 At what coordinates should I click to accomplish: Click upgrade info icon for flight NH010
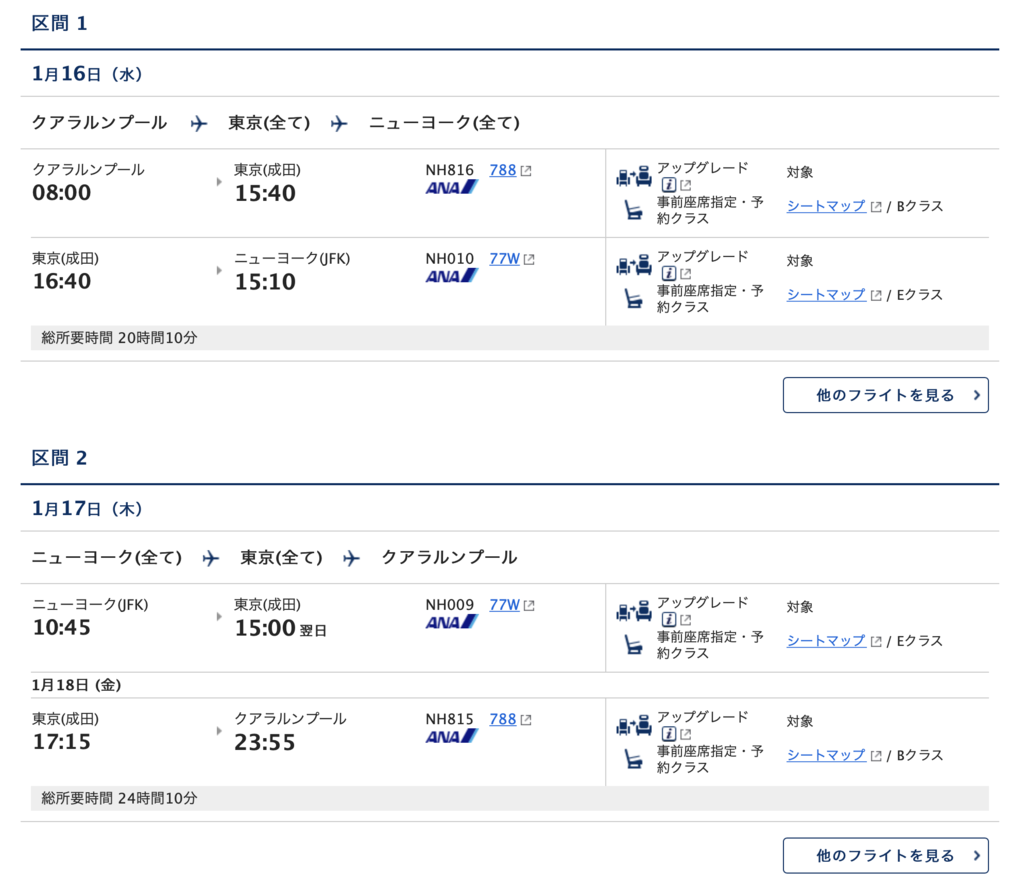point(668,274)
